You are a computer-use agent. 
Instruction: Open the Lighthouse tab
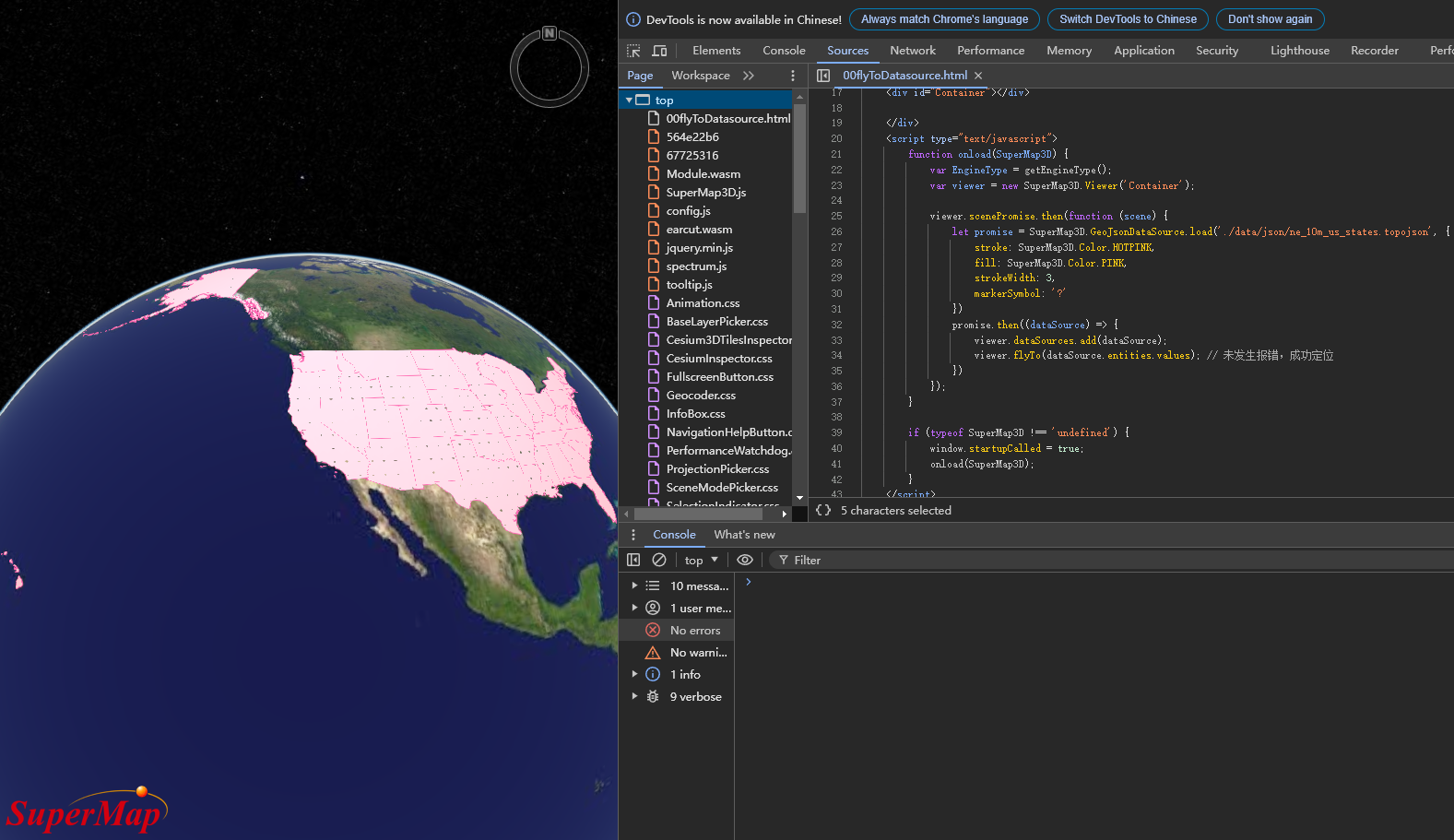[x=1300, y=51]
